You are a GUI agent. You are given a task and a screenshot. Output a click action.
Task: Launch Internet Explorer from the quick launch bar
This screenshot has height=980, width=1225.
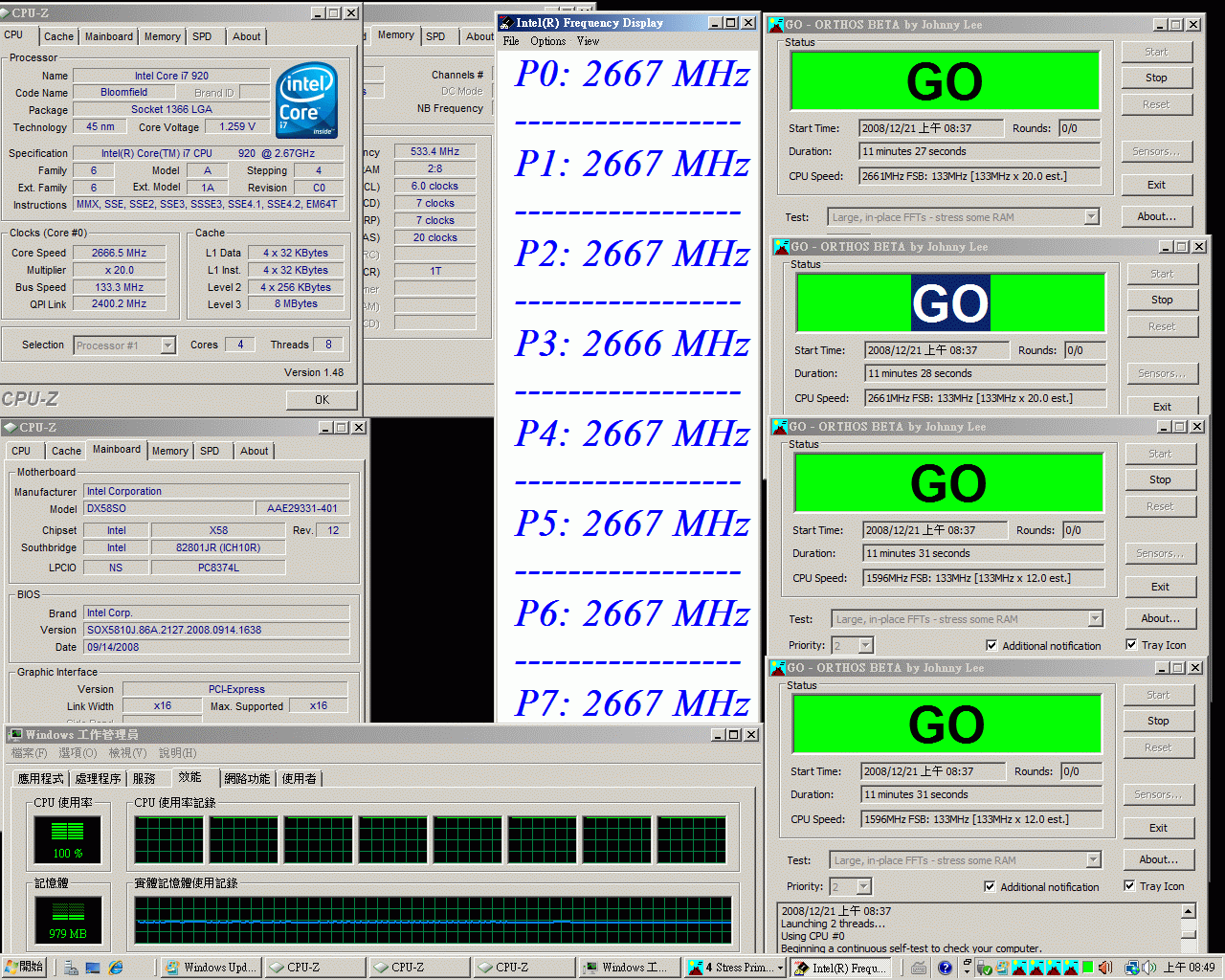[x=116, y=968]
